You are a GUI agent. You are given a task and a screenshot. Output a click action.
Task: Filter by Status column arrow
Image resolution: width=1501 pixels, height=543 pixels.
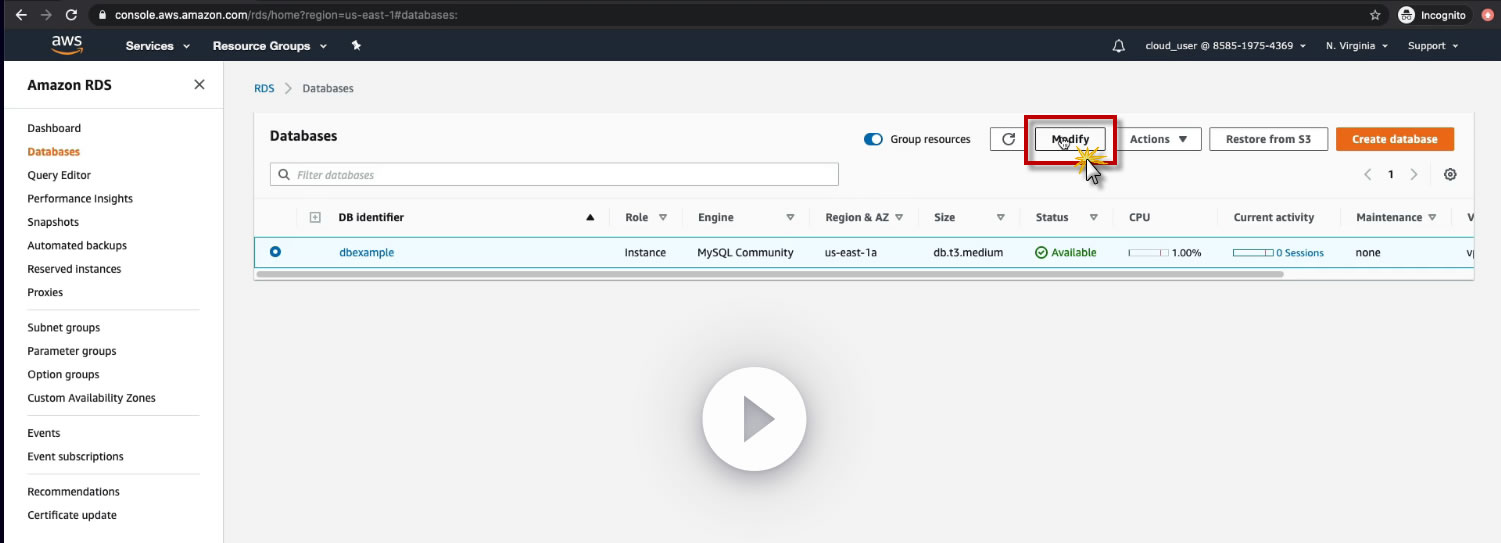[1093, 217]
